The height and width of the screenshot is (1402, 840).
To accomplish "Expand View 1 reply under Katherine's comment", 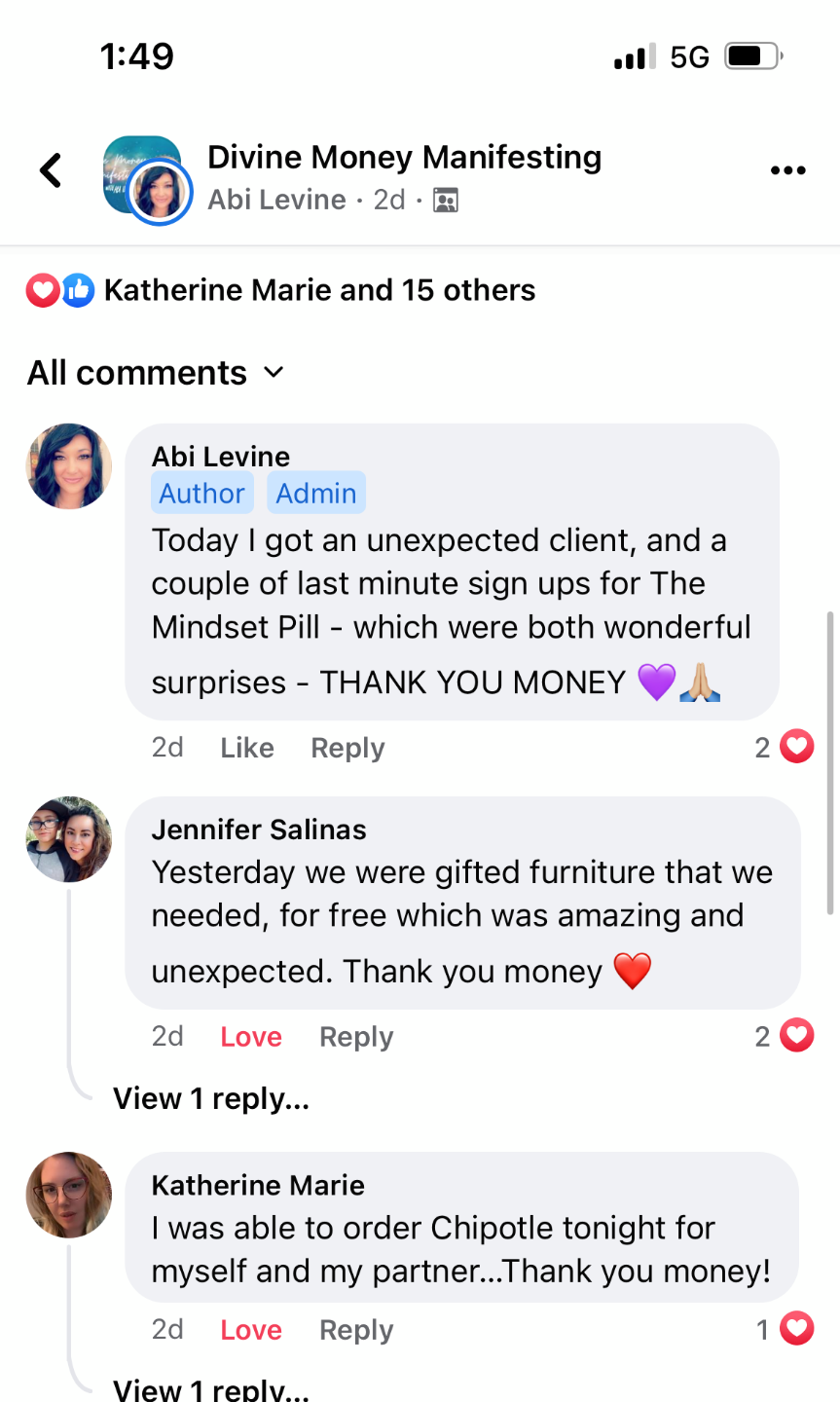I will point(211,1388).
